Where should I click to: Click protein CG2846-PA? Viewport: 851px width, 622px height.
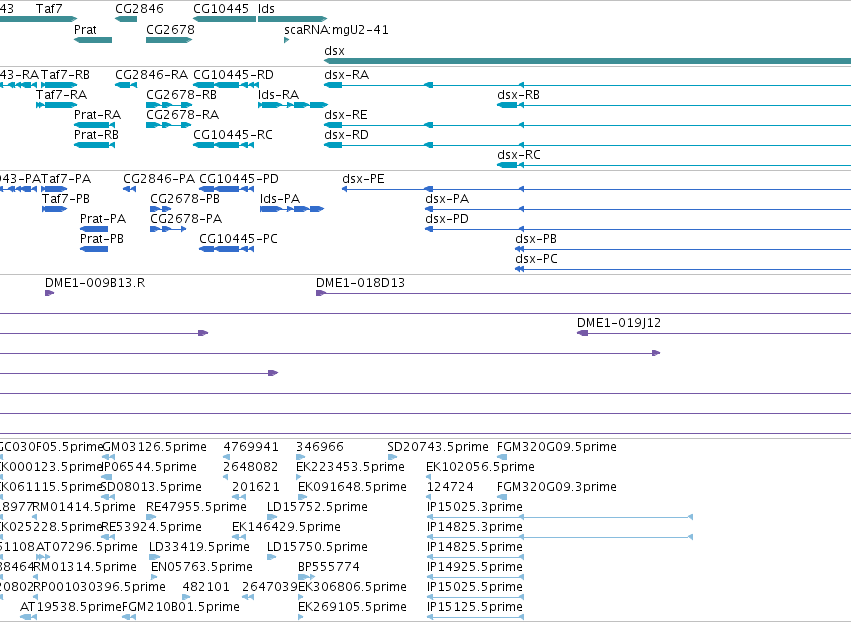coord(159,179)
